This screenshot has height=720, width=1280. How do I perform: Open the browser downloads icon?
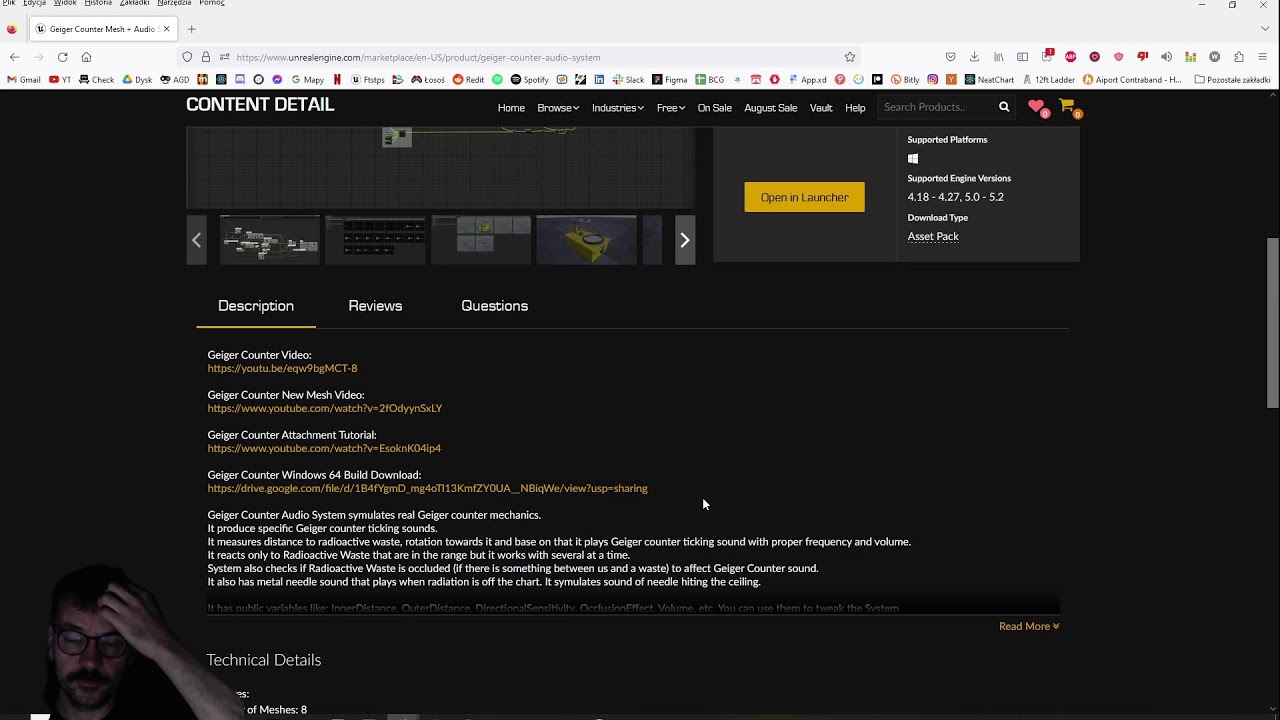[x=974, y=57]
